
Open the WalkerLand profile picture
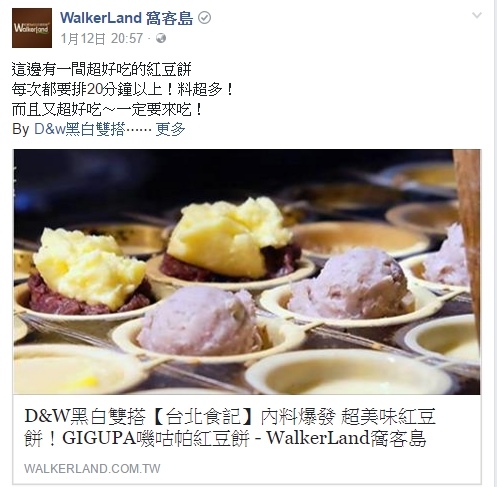point(32,28)
